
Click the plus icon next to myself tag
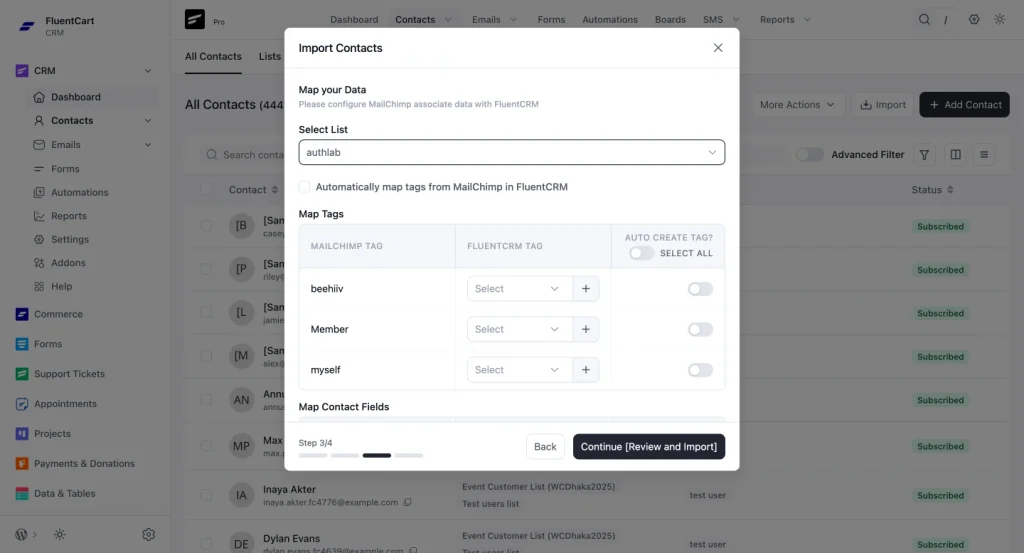click(x=586, y=370)
